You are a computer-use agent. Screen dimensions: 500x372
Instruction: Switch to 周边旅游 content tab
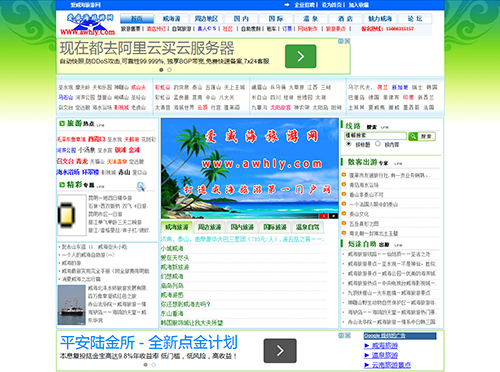[x=209, y=227]
